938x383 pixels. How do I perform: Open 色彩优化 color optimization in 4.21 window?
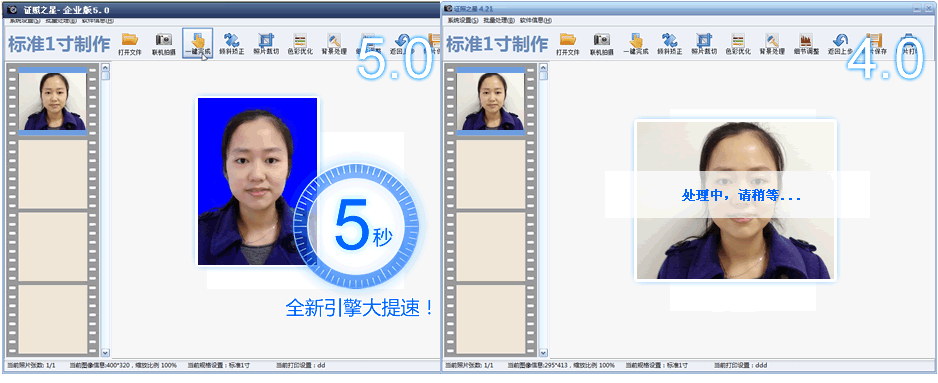pos(738,44)
